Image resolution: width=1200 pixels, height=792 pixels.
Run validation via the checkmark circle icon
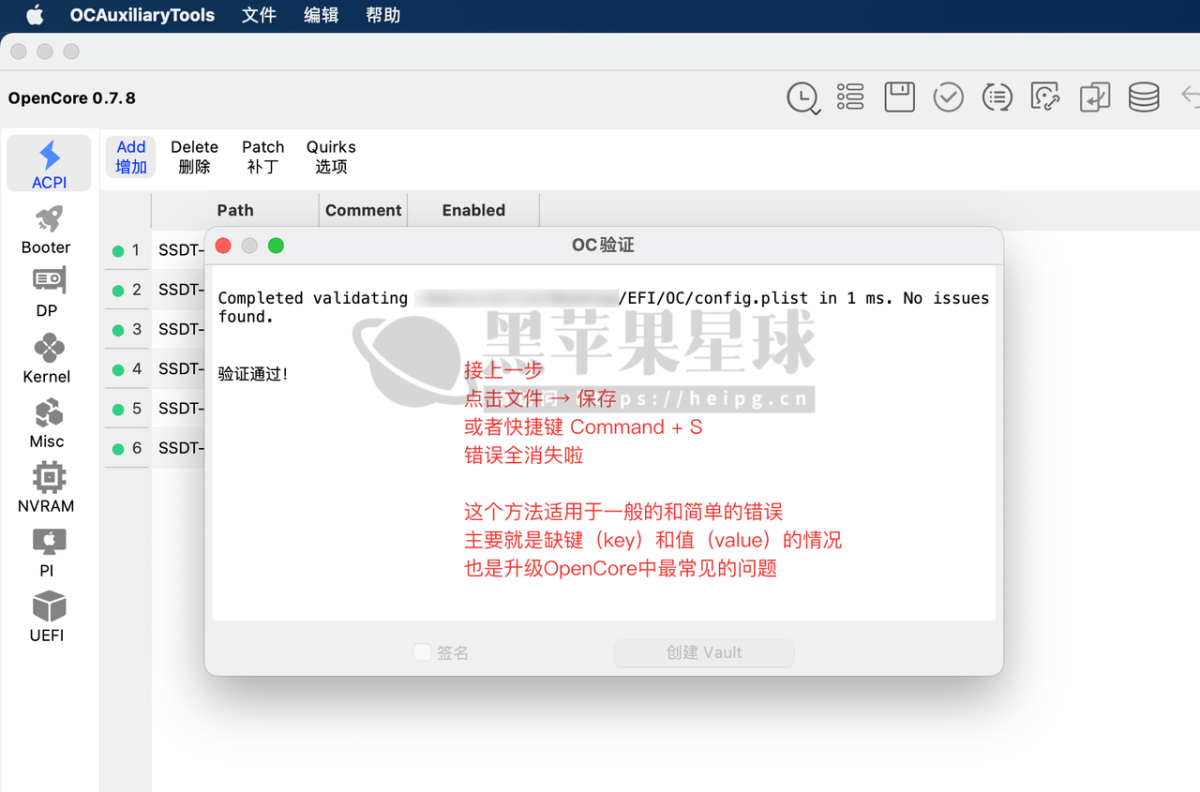[x=948, y=97]
